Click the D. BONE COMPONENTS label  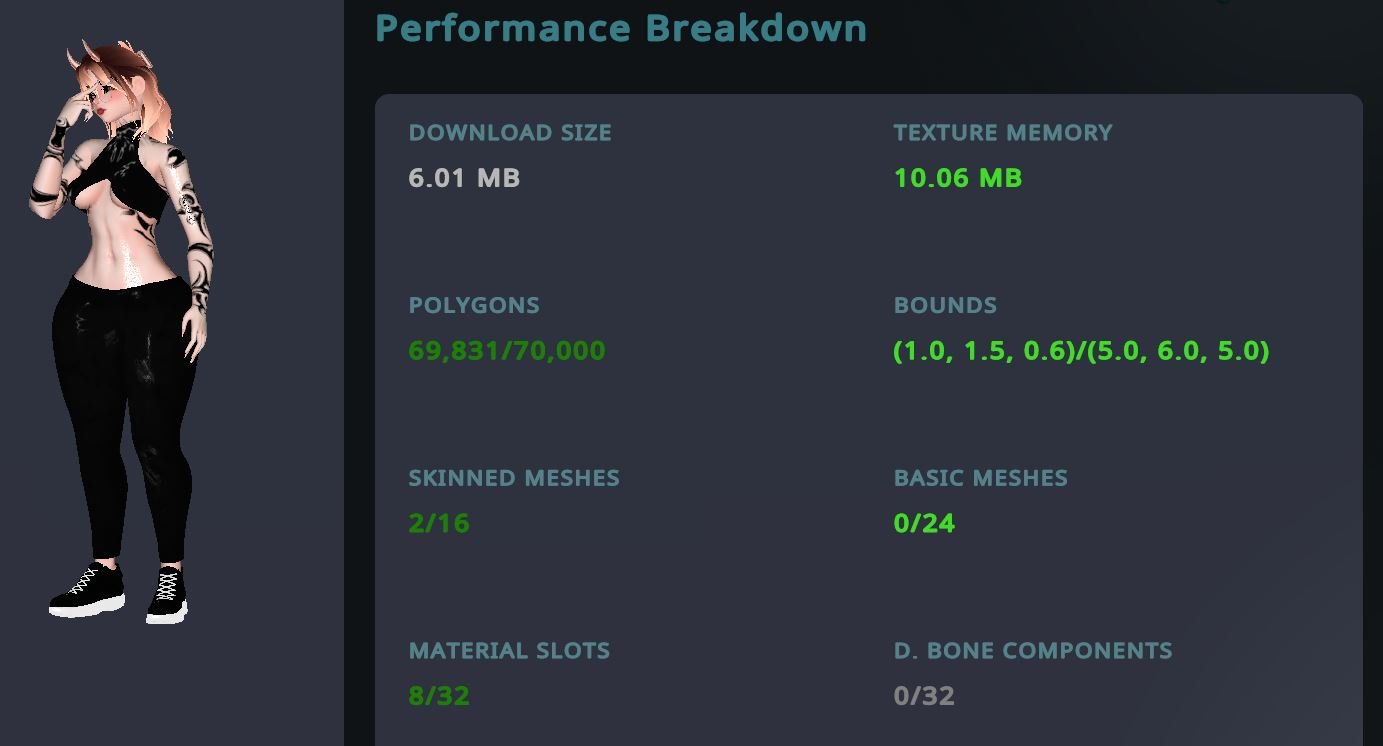point(1033,650)
